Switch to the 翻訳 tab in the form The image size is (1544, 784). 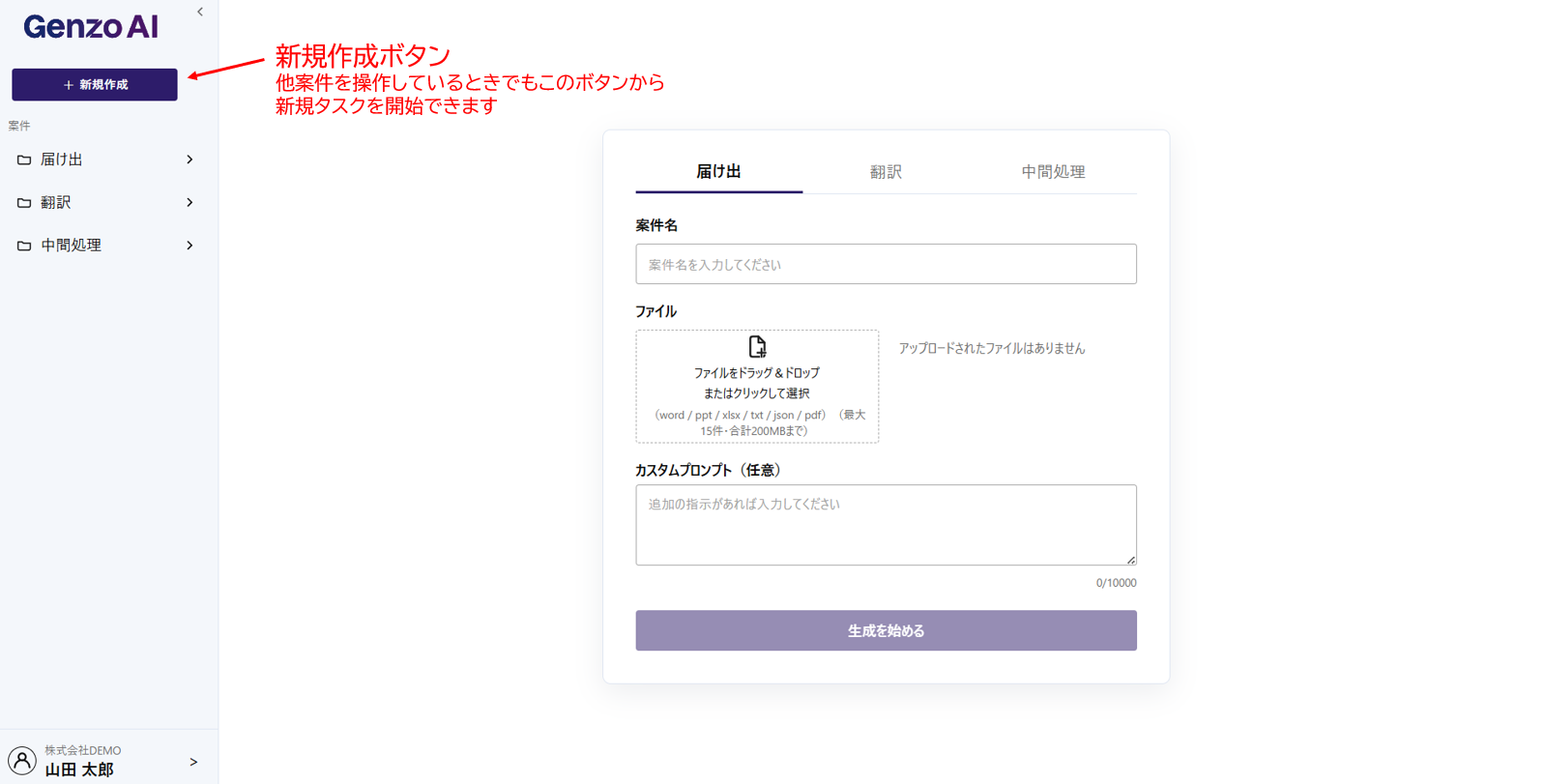(886, 171)
